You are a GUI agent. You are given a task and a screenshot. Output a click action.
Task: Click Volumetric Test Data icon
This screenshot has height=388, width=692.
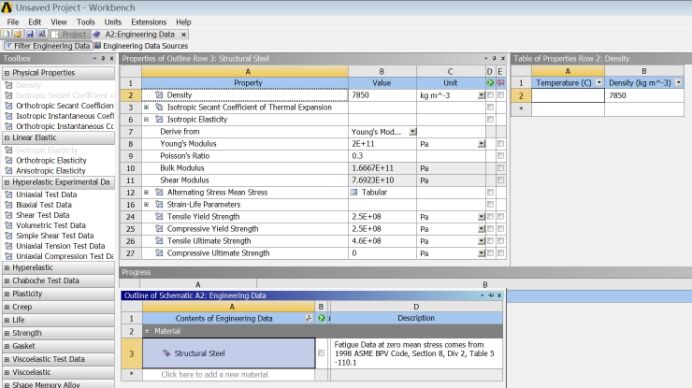8,226
